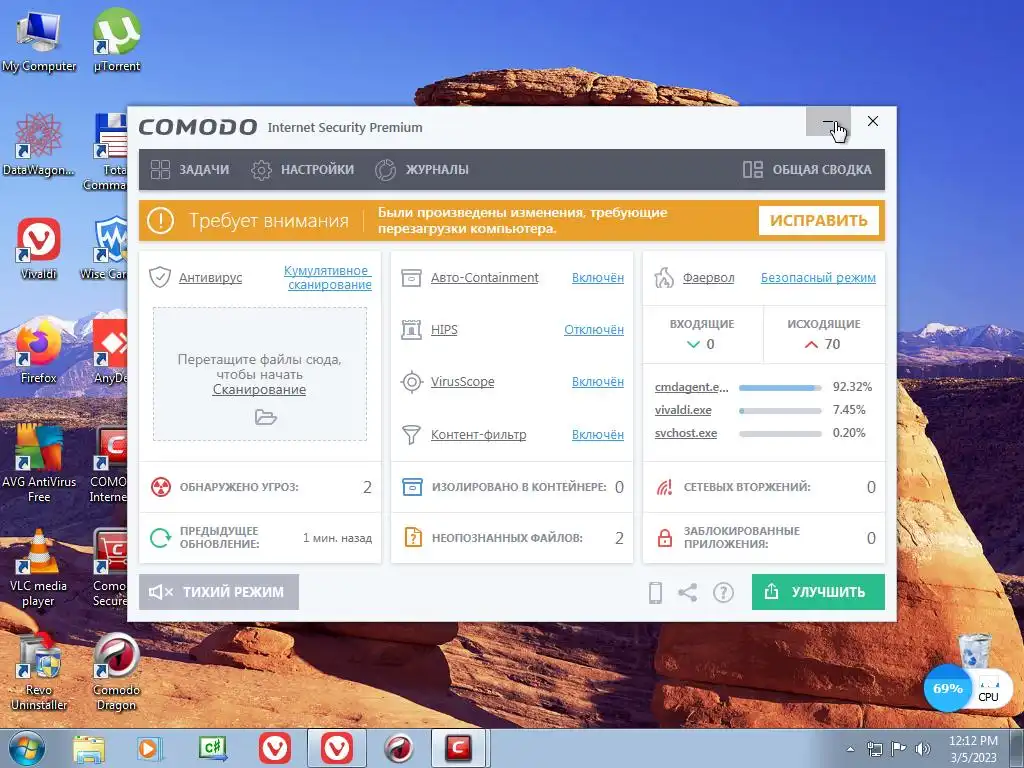Screen dimensions: 1024x768
Task: Click the Исправить button
Action: tap(818, 221)
